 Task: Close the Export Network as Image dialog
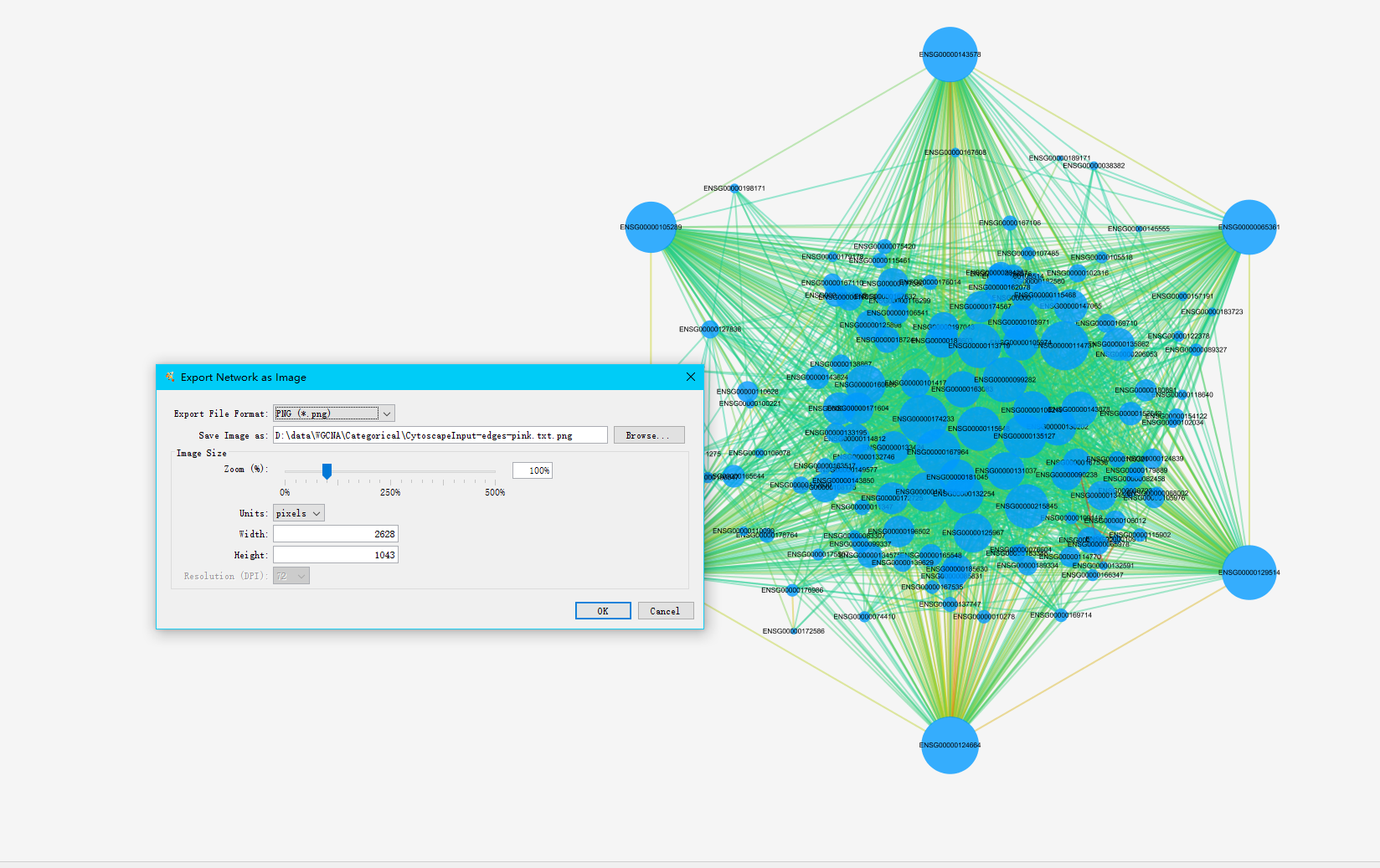[691, 378]
